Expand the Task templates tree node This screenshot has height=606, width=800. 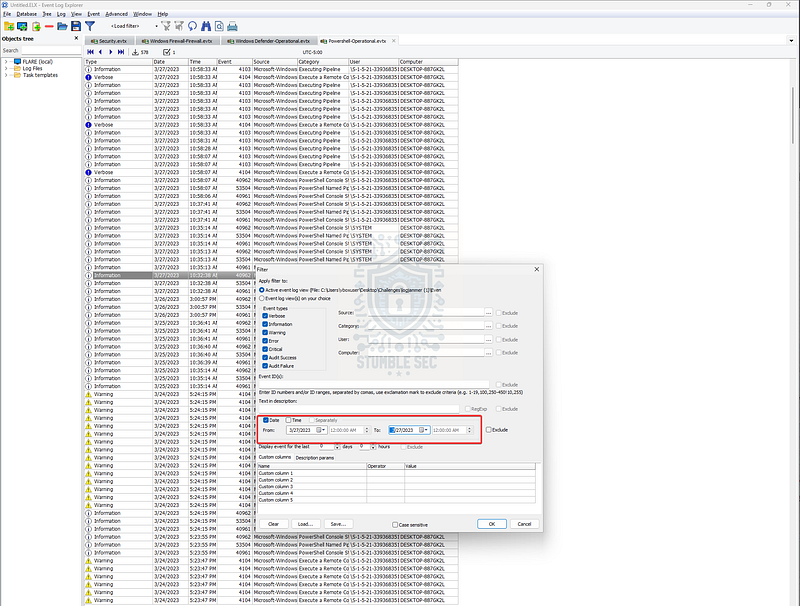(6, 75)
